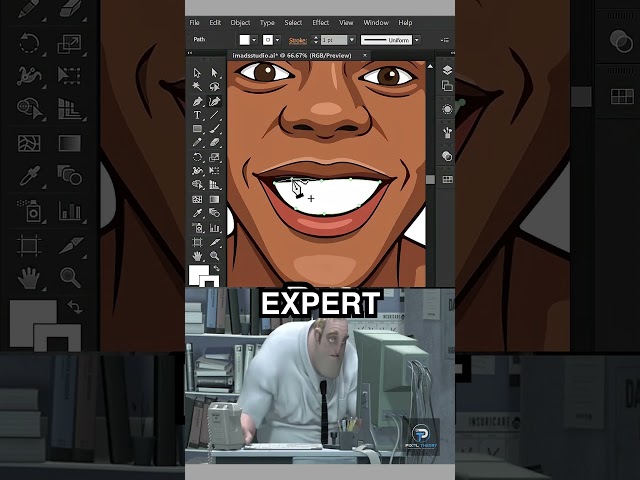Pick the Eyedropper tool
This screenshot has width=640, height=480.
(x=197, y=213)
